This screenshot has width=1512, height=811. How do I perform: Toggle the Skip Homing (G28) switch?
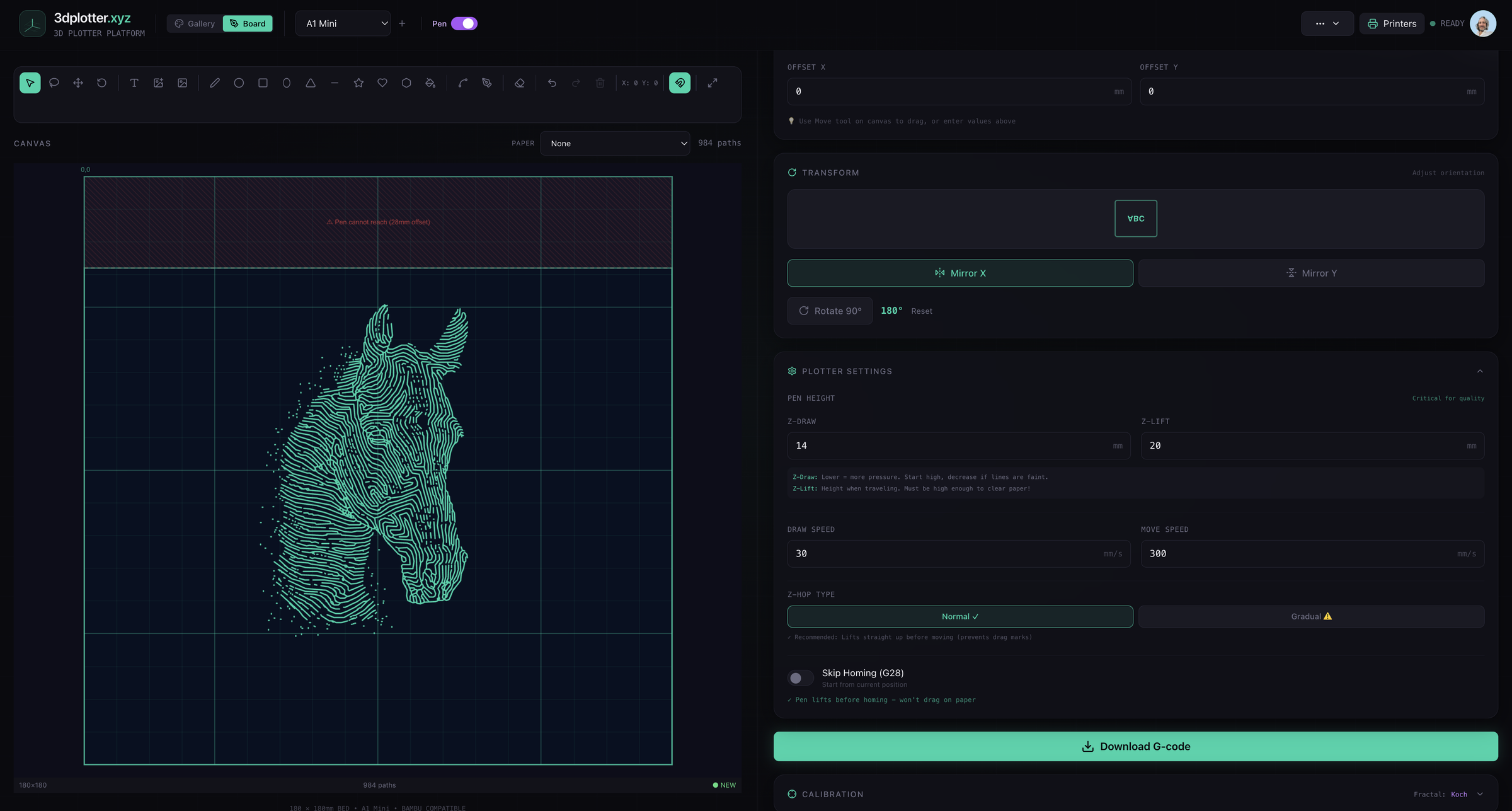coord(801,678)
